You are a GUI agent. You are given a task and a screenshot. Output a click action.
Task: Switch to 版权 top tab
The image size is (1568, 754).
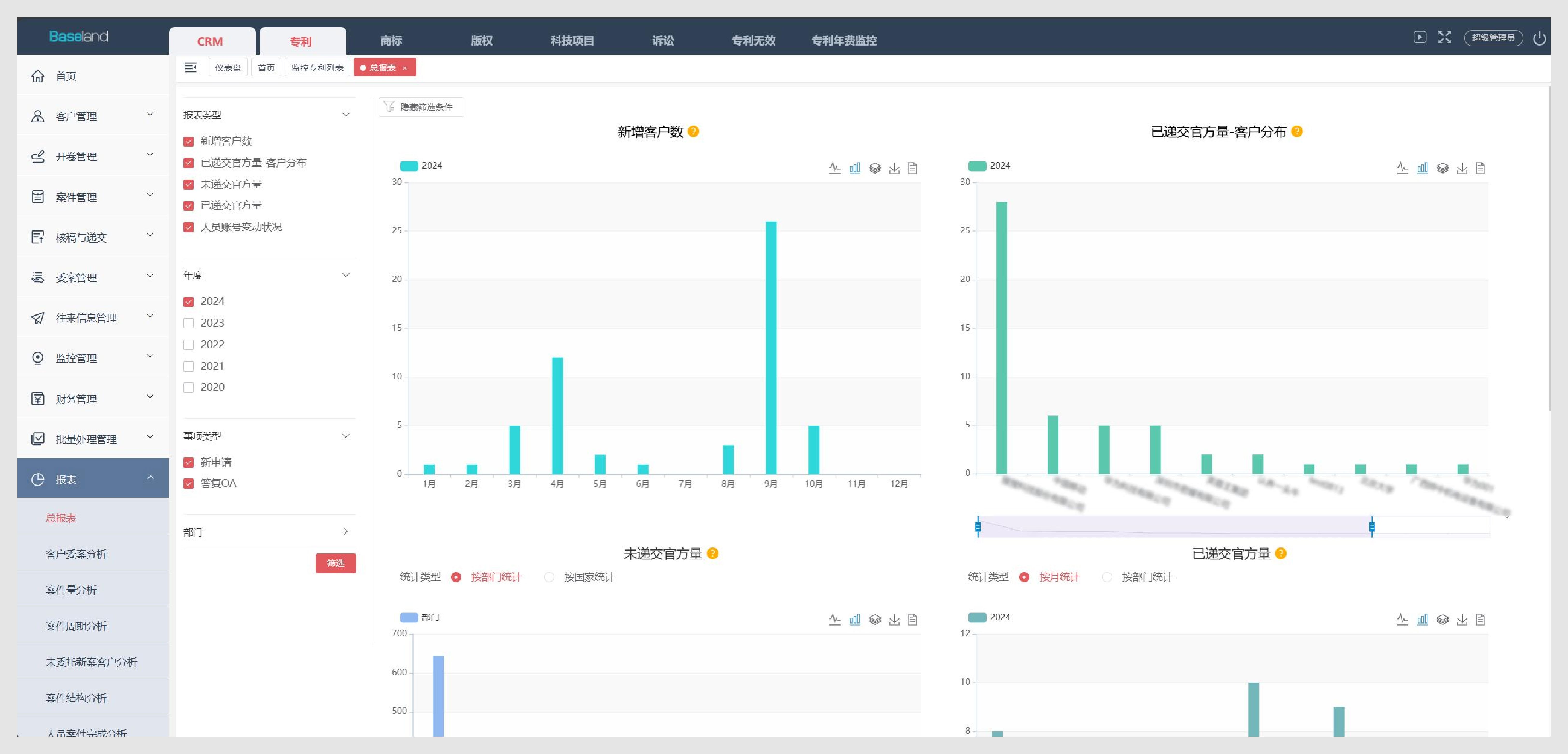click(482, 41)
